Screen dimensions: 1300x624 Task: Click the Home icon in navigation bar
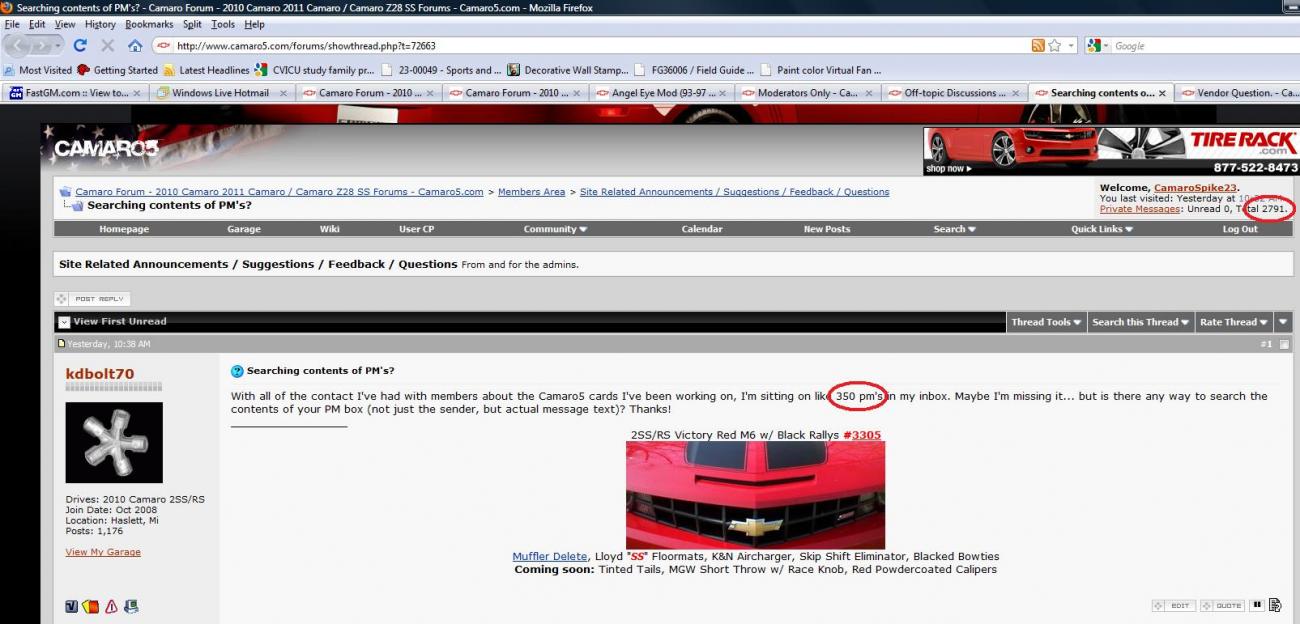(134, 46)
